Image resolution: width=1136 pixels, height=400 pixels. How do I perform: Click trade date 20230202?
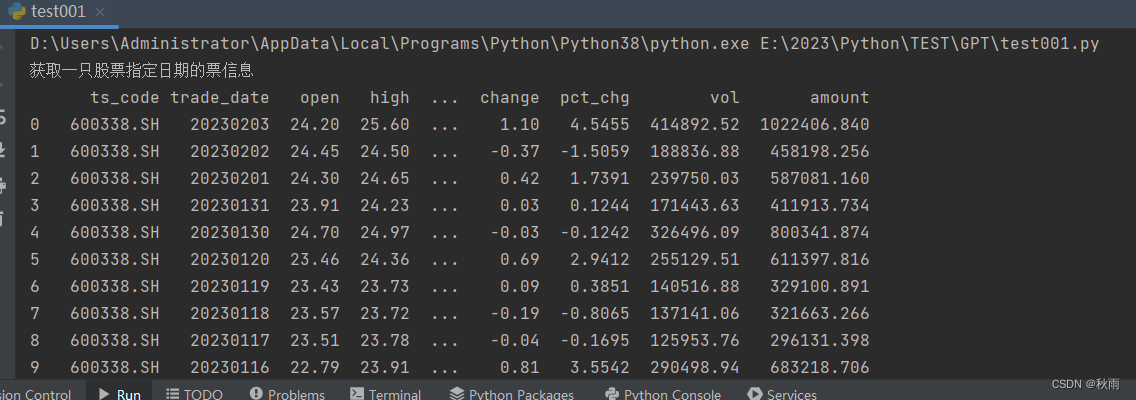(230, 151)
